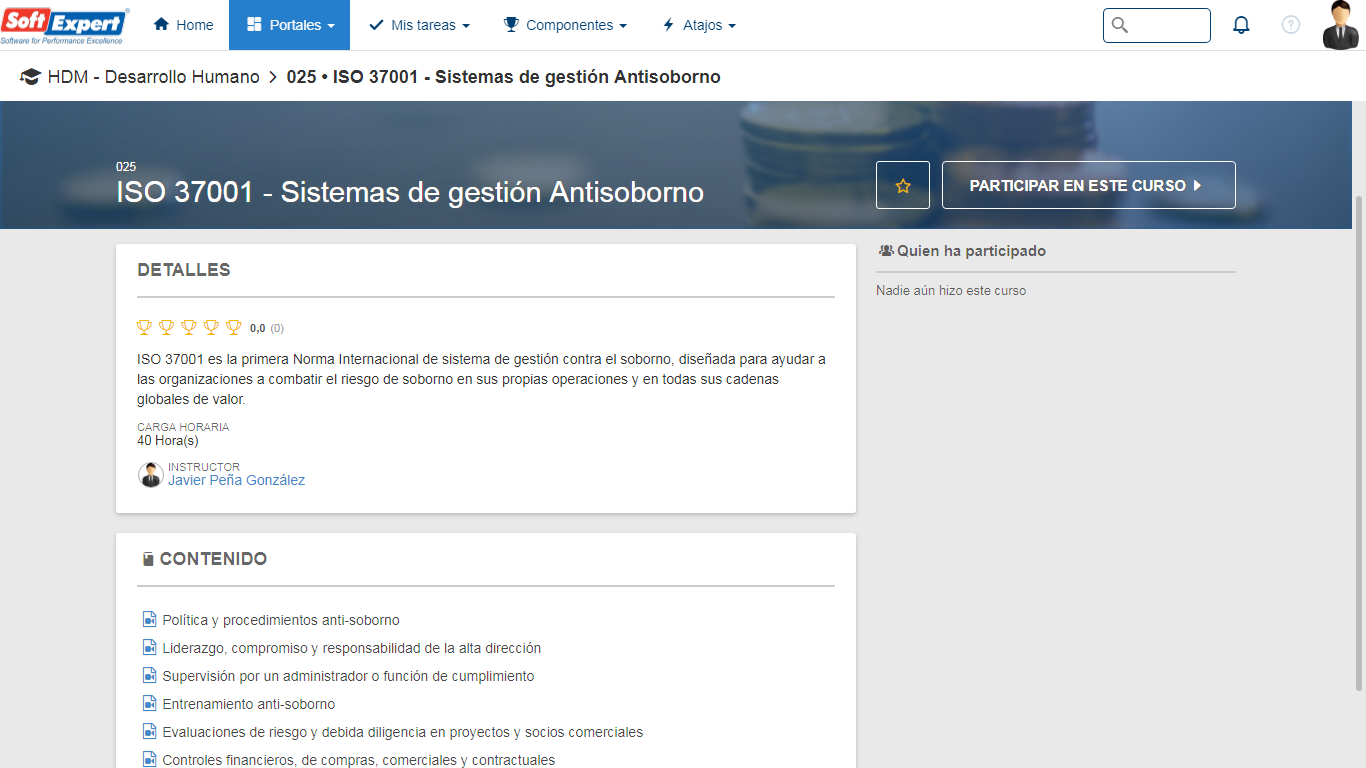Open Política y procedimientos anti-soborno content
Image resolution: width=1366 pixels, height=768 pixels.
281,620
